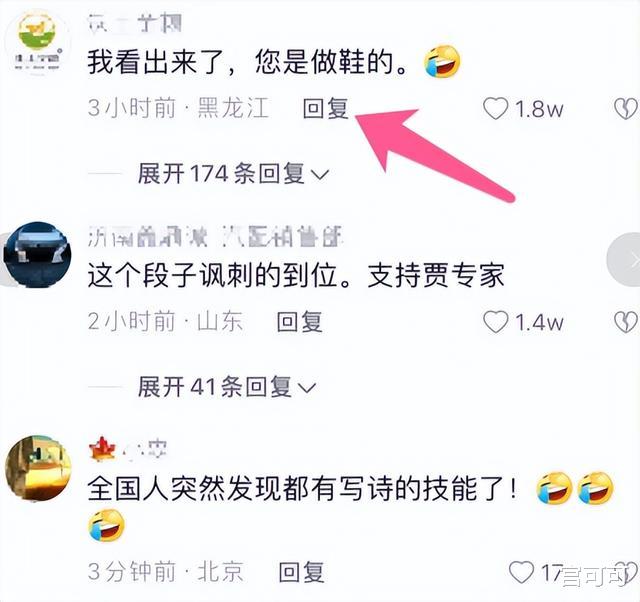Dislike the 山东 comment with broken heart
640x602 pixels.
point(625,322)
